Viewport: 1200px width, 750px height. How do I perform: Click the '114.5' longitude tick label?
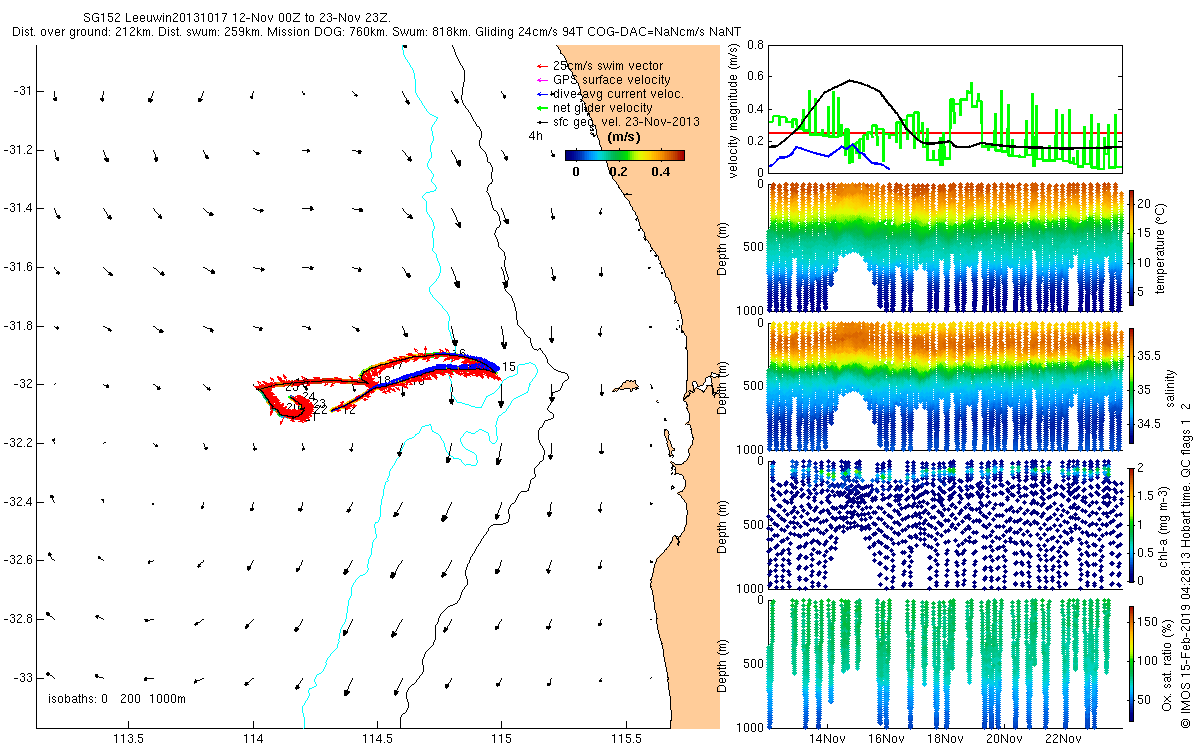[x=377, y=740]
